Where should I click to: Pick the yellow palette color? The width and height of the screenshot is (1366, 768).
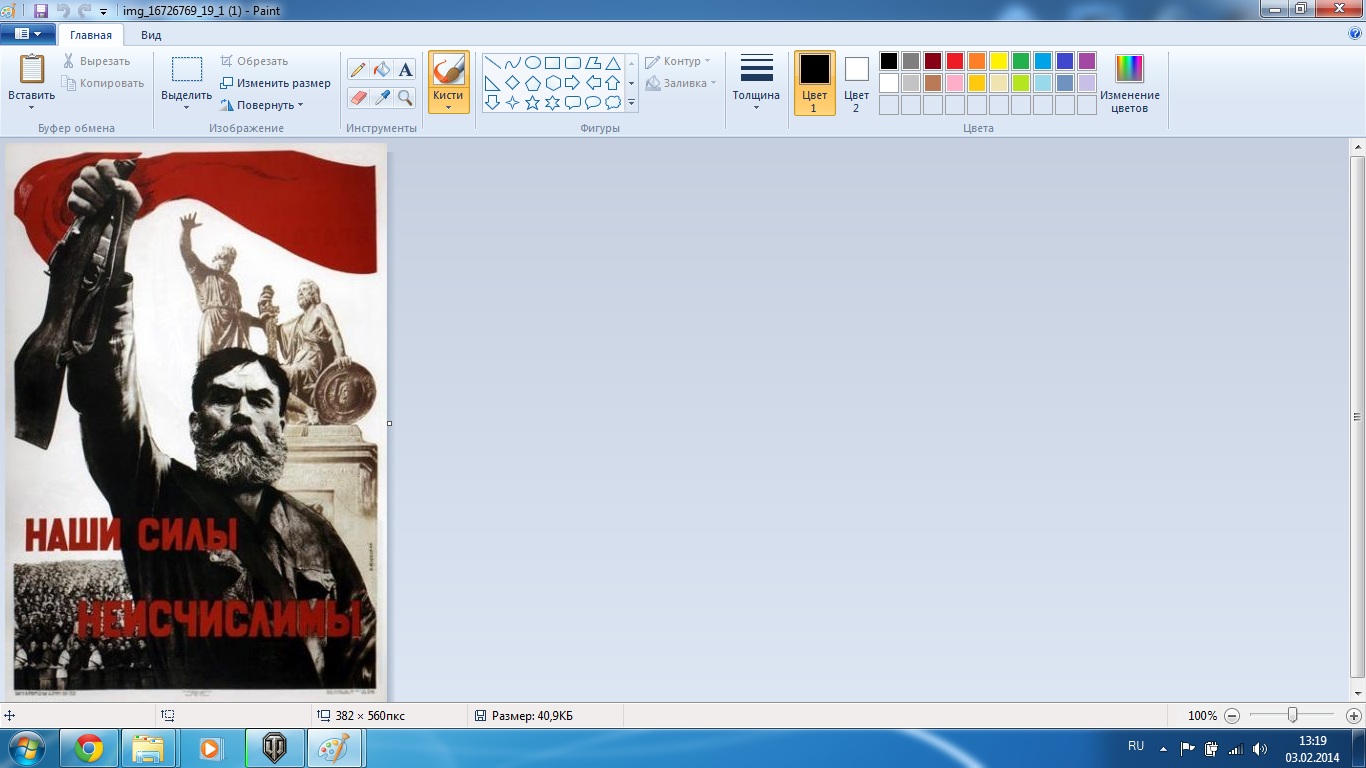point(999,61)
